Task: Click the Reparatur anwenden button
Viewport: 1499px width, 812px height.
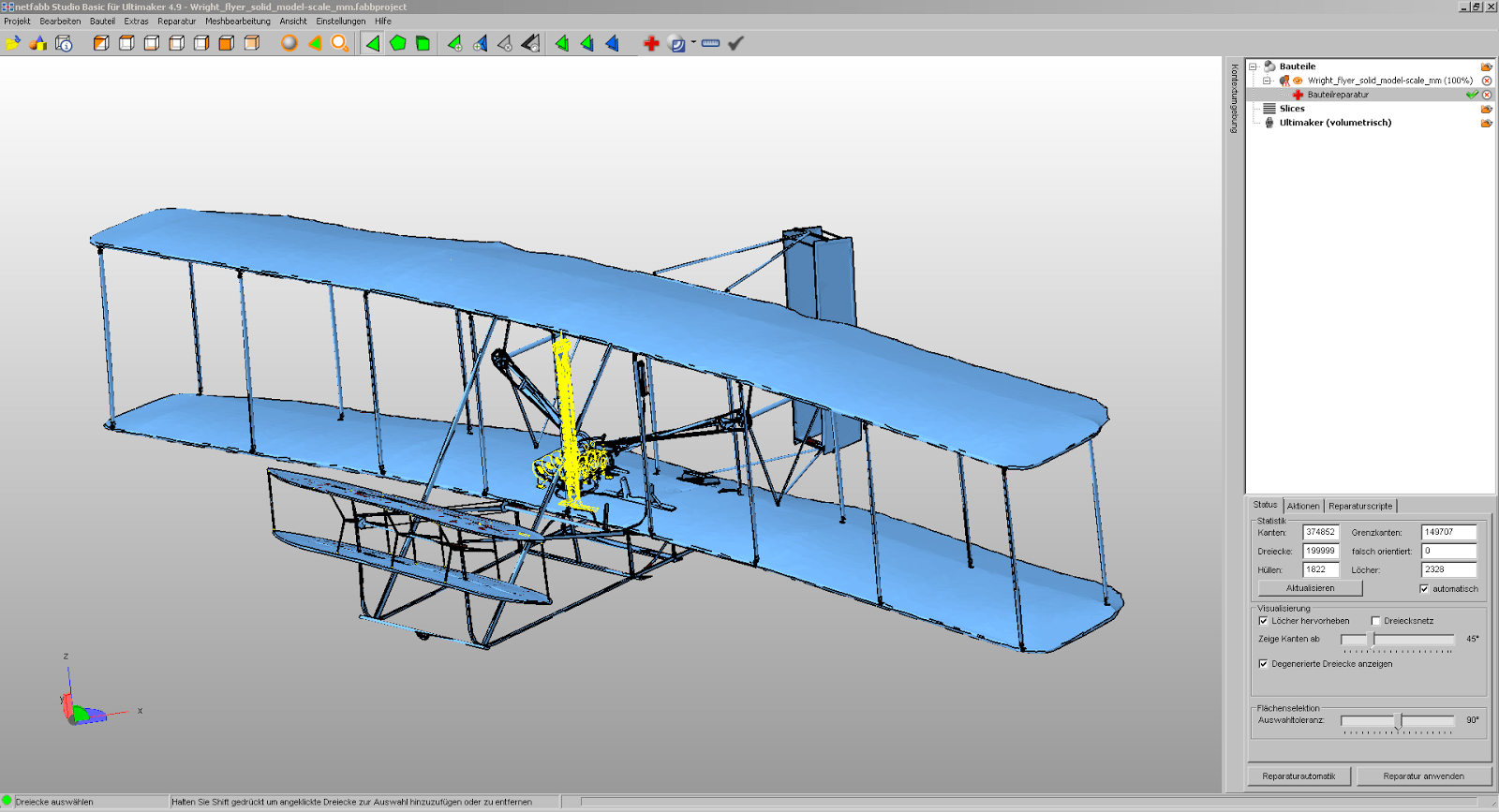Action: pyautogui.click(x=1424, y=776)
